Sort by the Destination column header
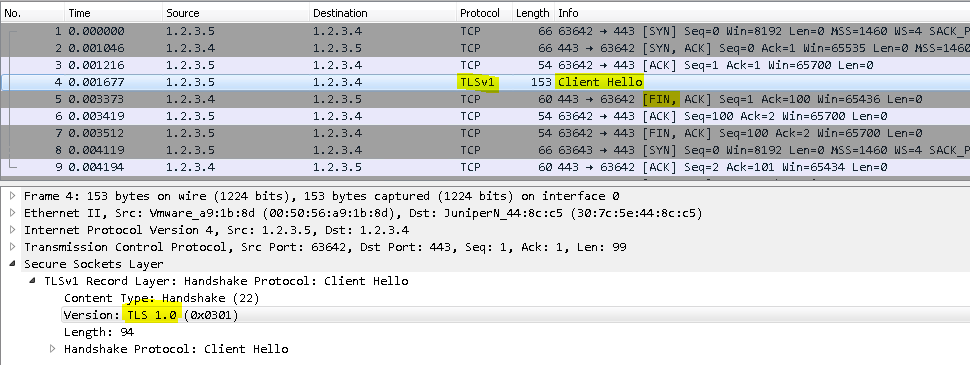970x365 pixels. pos(382,13)
